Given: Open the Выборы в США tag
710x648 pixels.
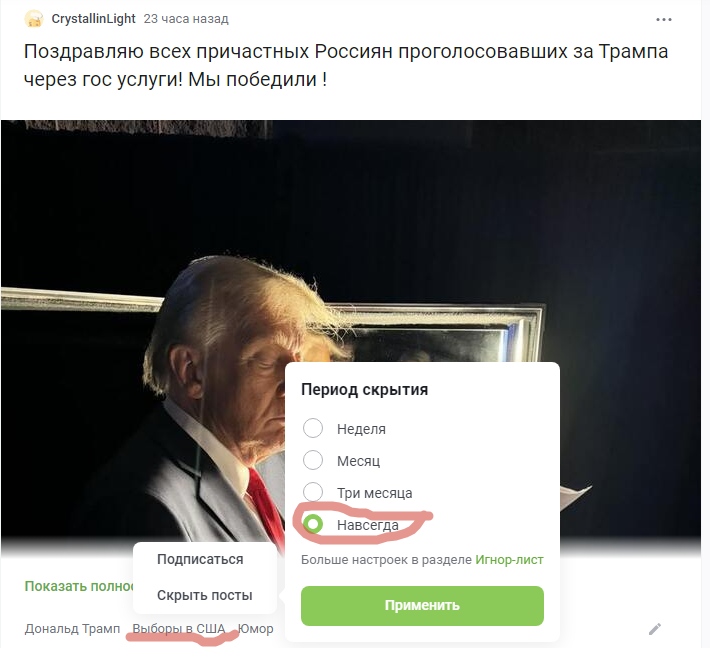Looking at the screenshot, I should (x=179, y=629).
